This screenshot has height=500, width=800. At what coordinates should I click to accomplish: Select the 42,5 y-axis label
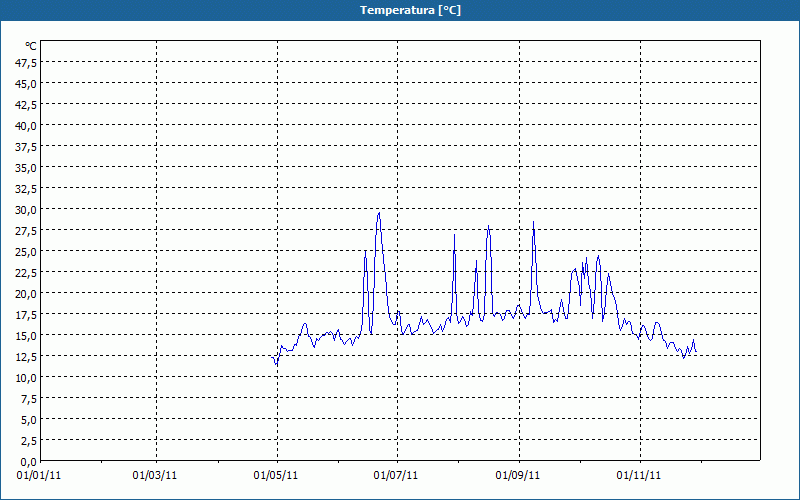(x=26, y=105)
